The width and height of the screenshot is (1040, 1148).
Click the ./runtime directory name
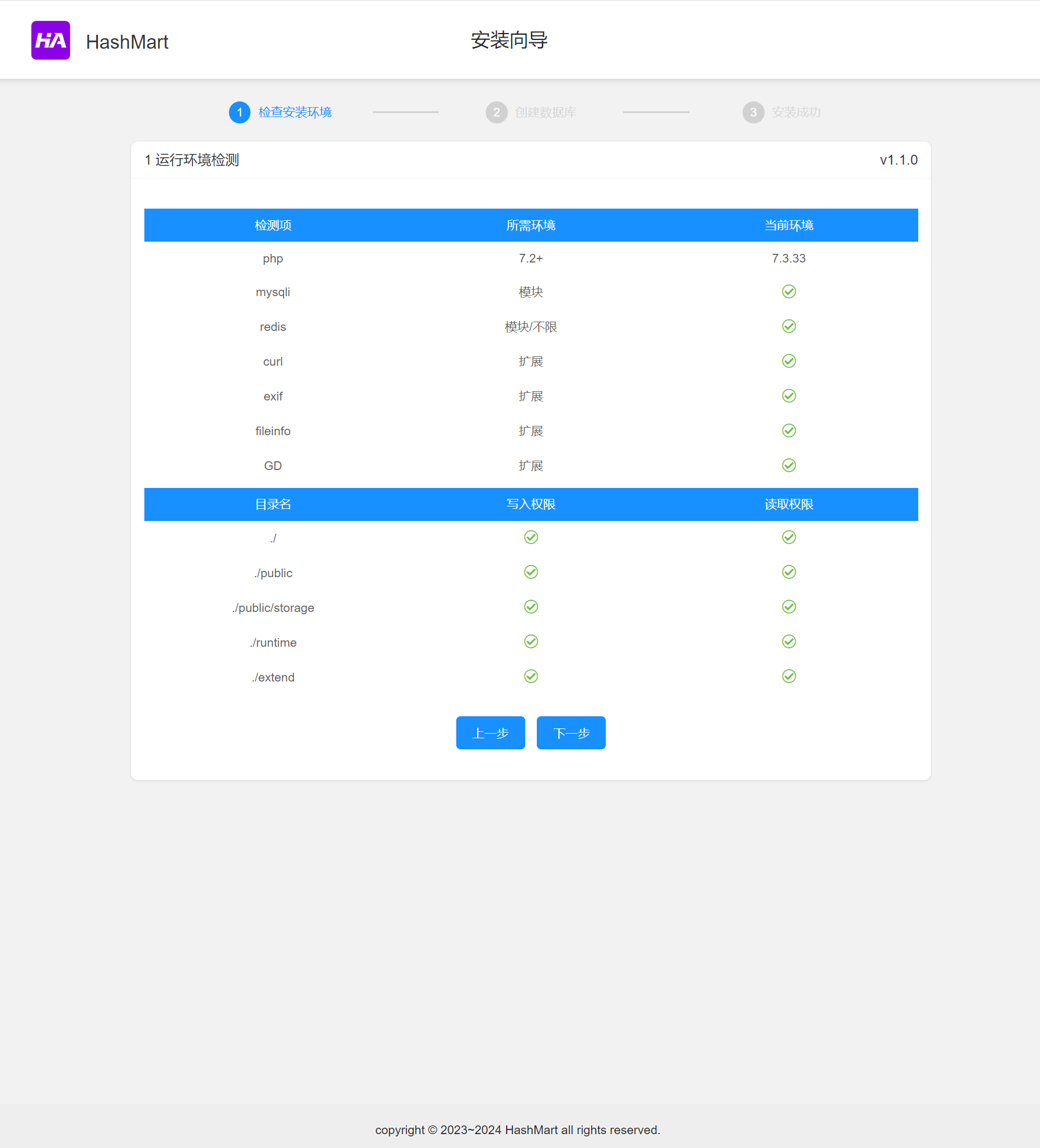(273, 643)
